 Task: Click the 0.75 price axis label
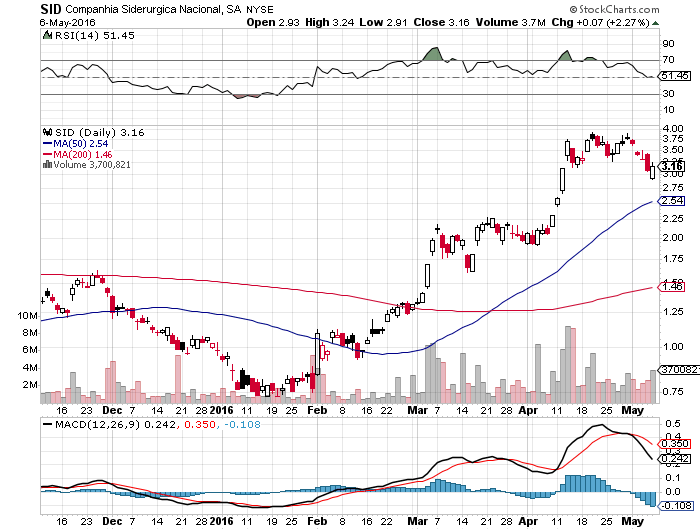pyautogui.click(x=673, y=391)
